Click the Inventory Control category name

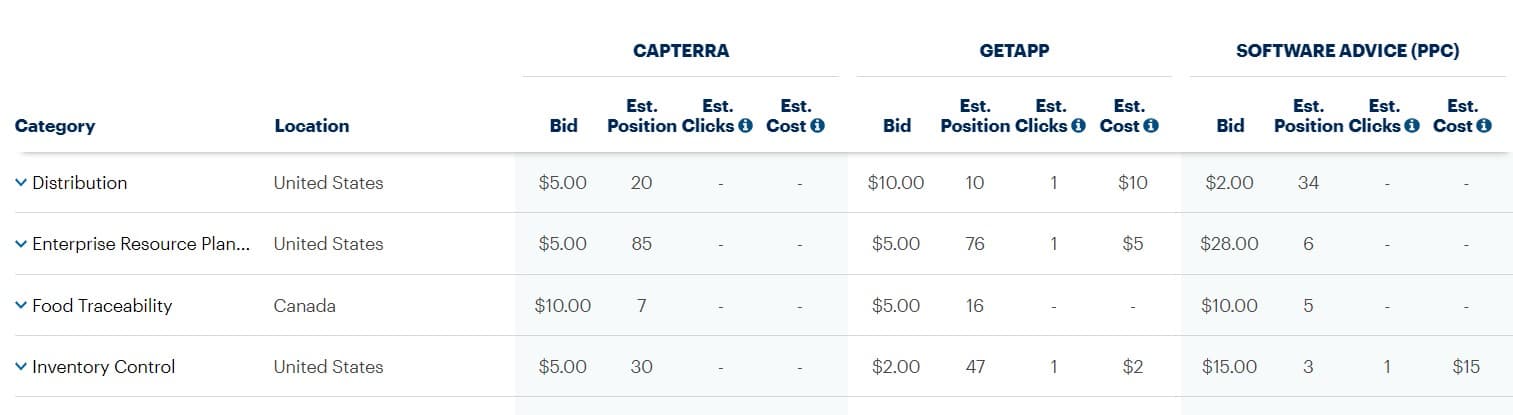[x=104, y=367]
